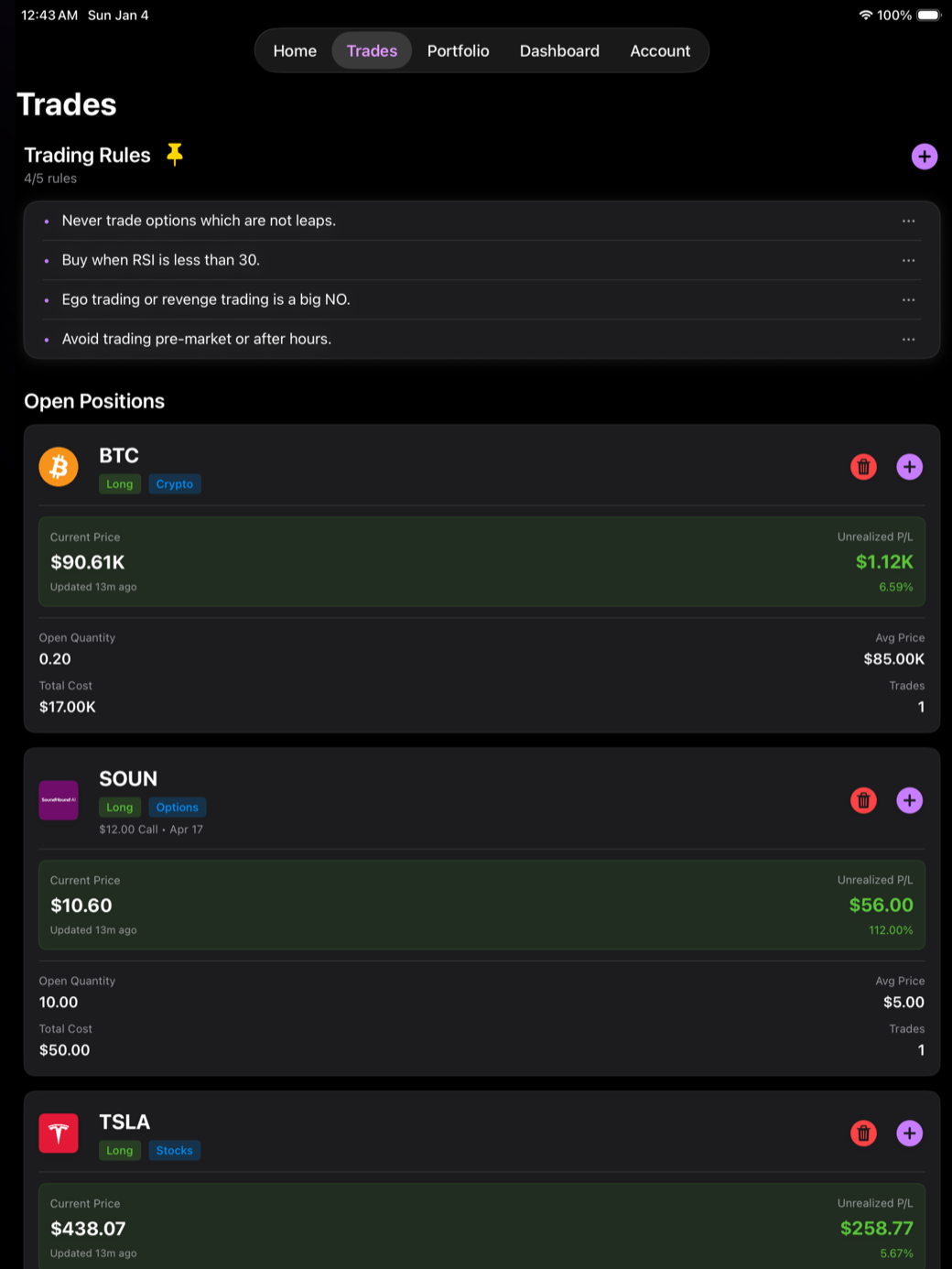952x1269 pixels.
Task: Add a new trade to TSLA
Action: coord(909,1133)
